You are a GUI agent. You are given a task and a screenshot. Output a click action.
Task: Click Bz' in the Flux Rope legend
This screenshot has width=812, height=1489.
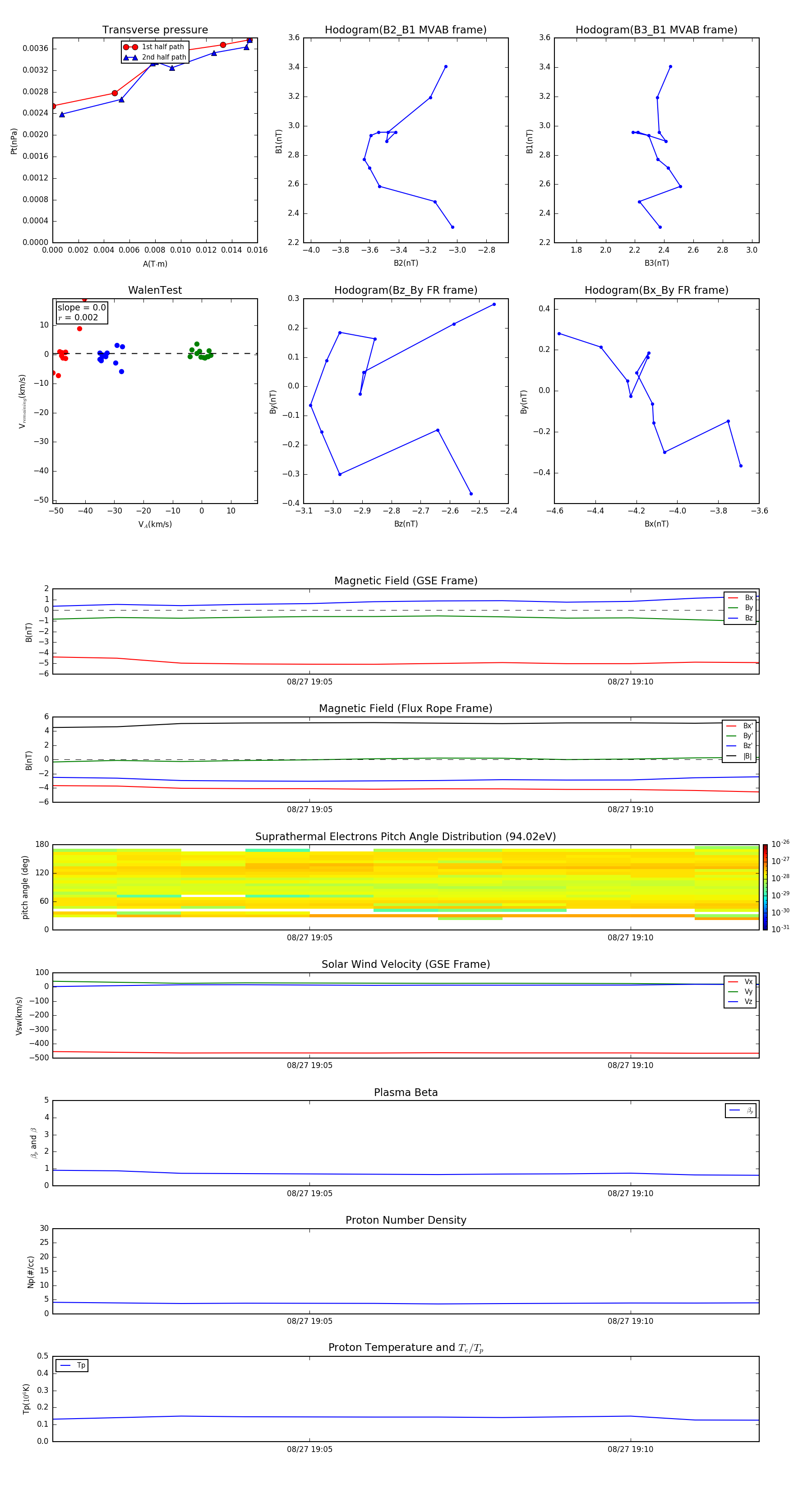[740, 746]
